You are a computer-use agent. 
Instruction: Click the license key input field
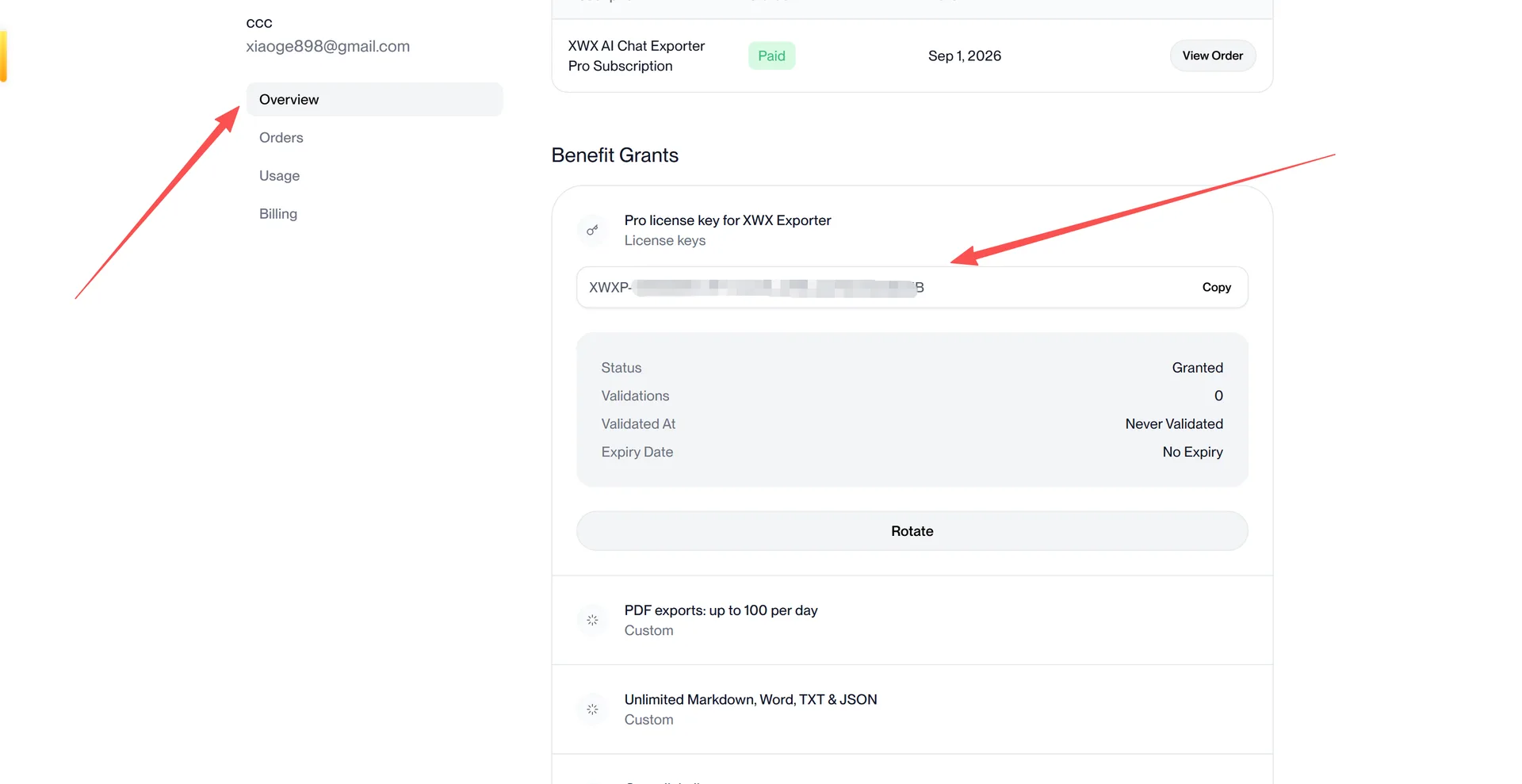tap(912, 287)
